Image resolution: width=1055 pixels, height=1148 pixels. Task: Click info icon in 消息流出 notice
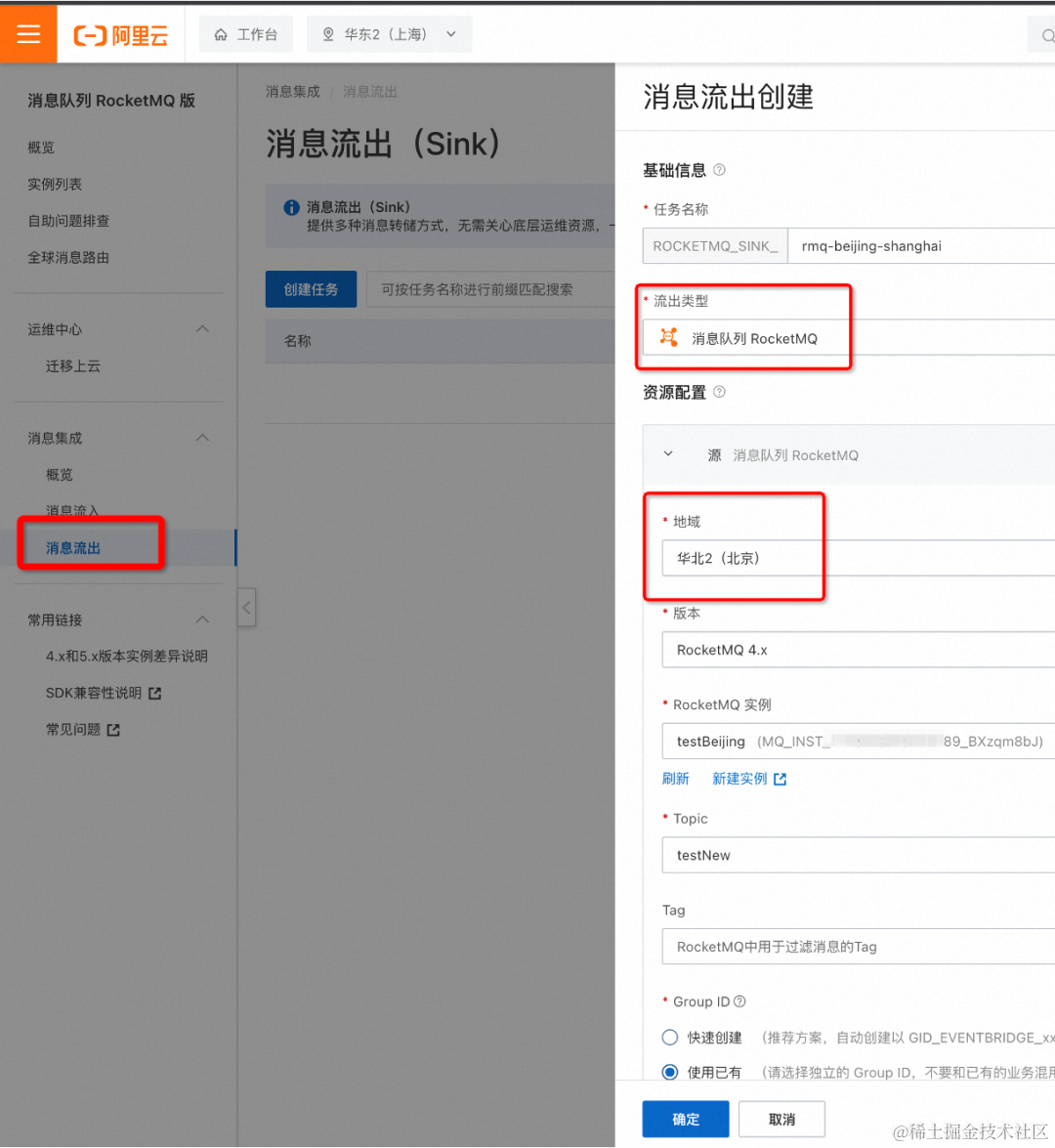291,208
